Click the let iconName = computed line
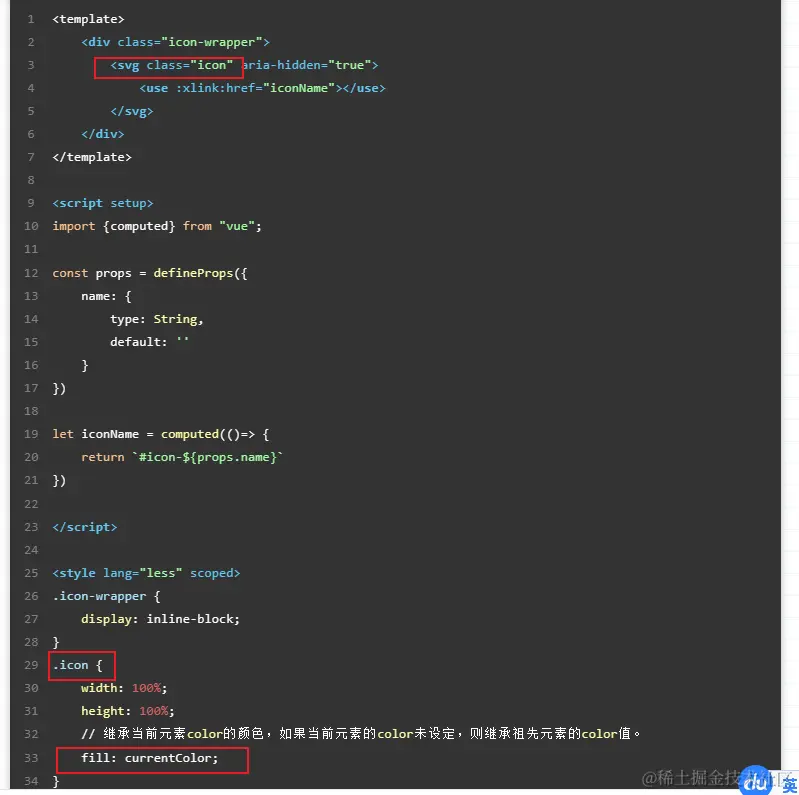The height and width of the screenshot is (795, 799). point(161,434)
